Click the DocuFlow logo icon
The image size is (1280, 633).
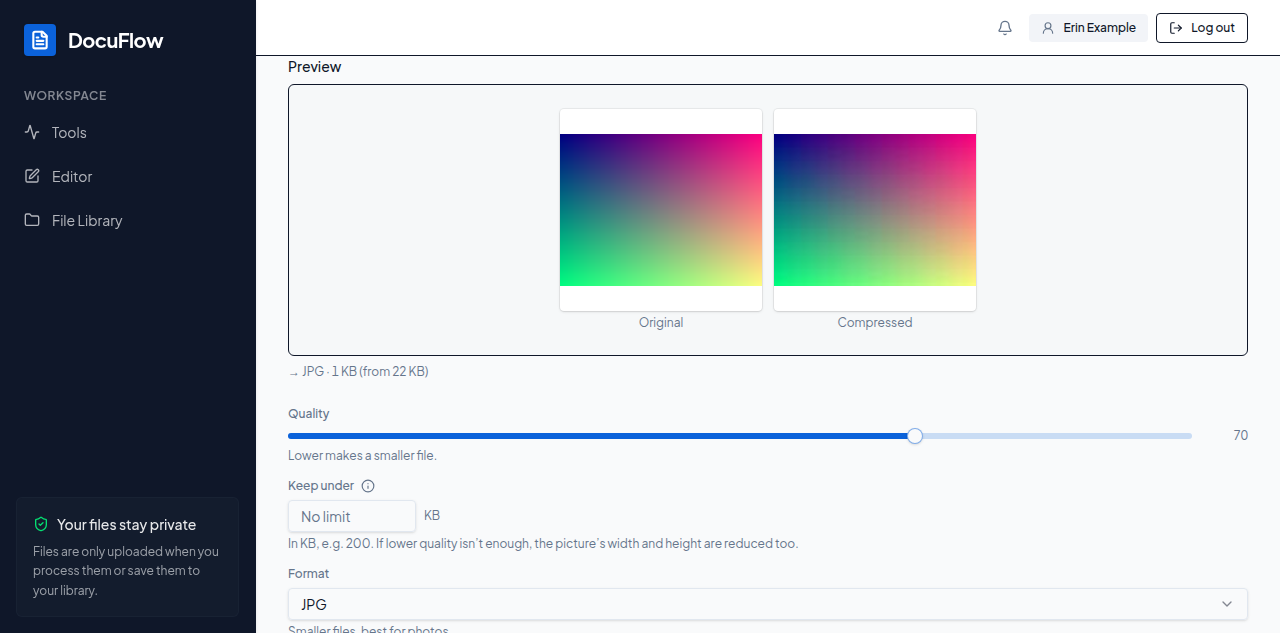[40, 40]
